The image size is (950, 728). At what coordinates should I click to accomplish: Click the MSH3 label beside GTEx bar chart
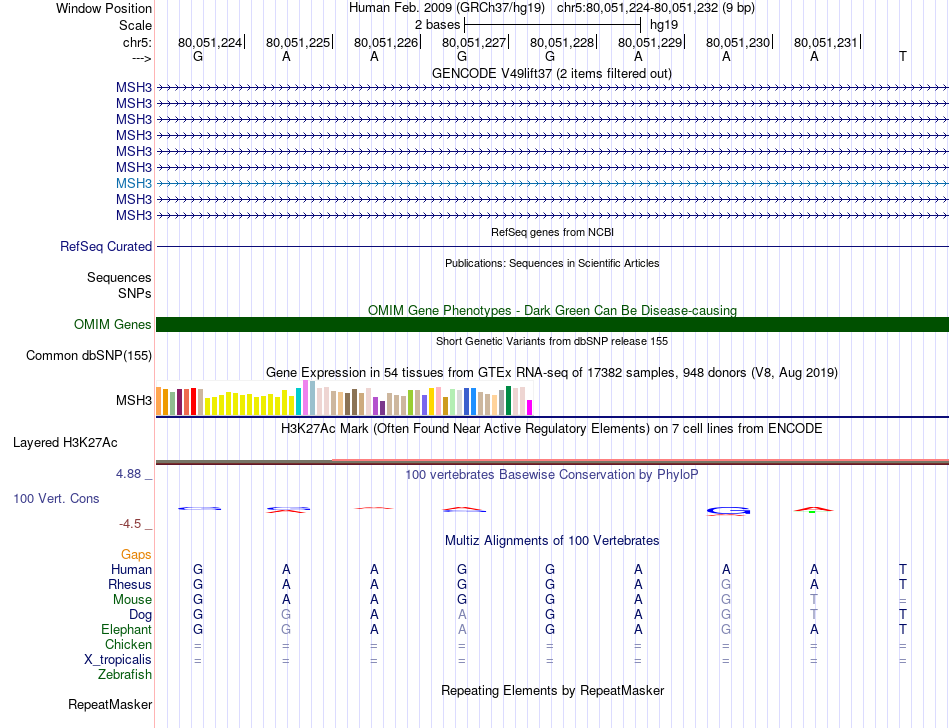pos(133,401)
